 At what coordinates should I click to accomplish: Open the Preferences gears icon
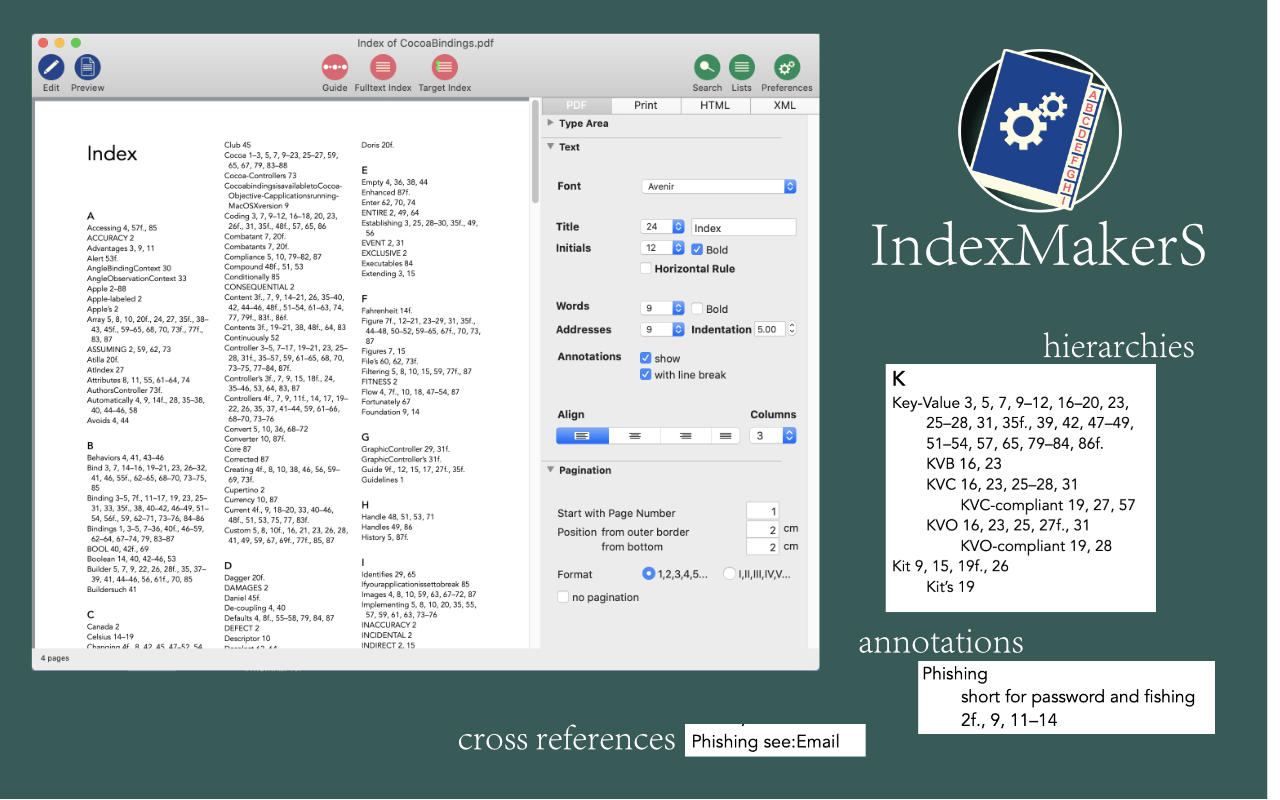pos(787,67)
